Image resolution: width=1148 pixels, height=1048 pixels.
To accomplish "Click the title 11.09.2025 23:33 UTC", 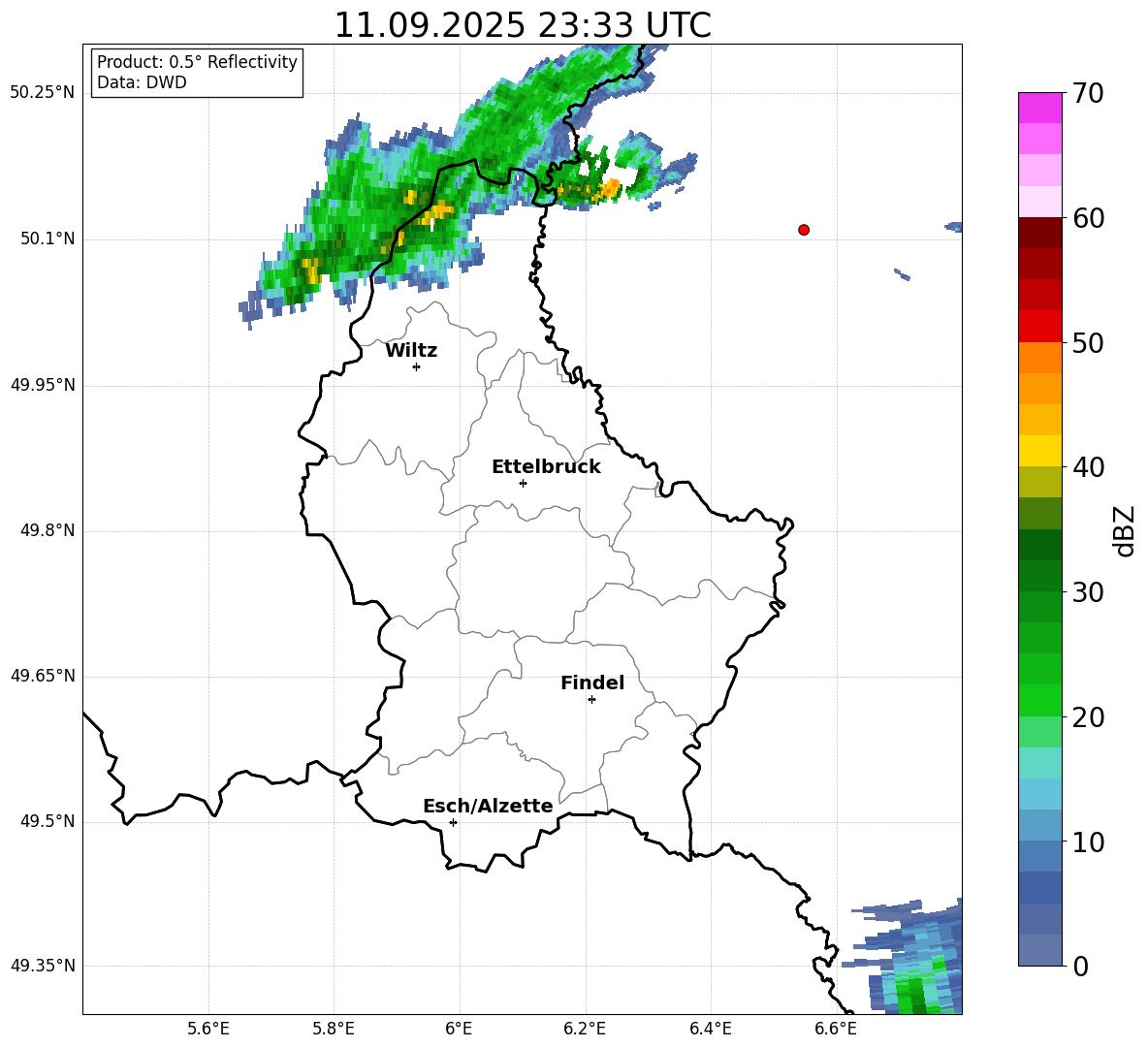I will [x=523, y=25].
